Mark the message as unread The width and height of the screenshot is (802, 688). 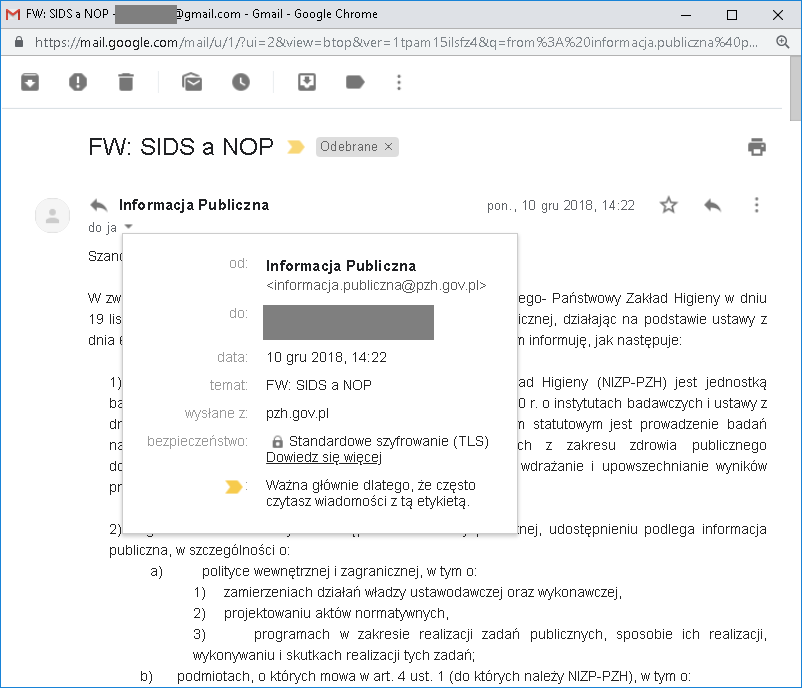tap(192, 82)
